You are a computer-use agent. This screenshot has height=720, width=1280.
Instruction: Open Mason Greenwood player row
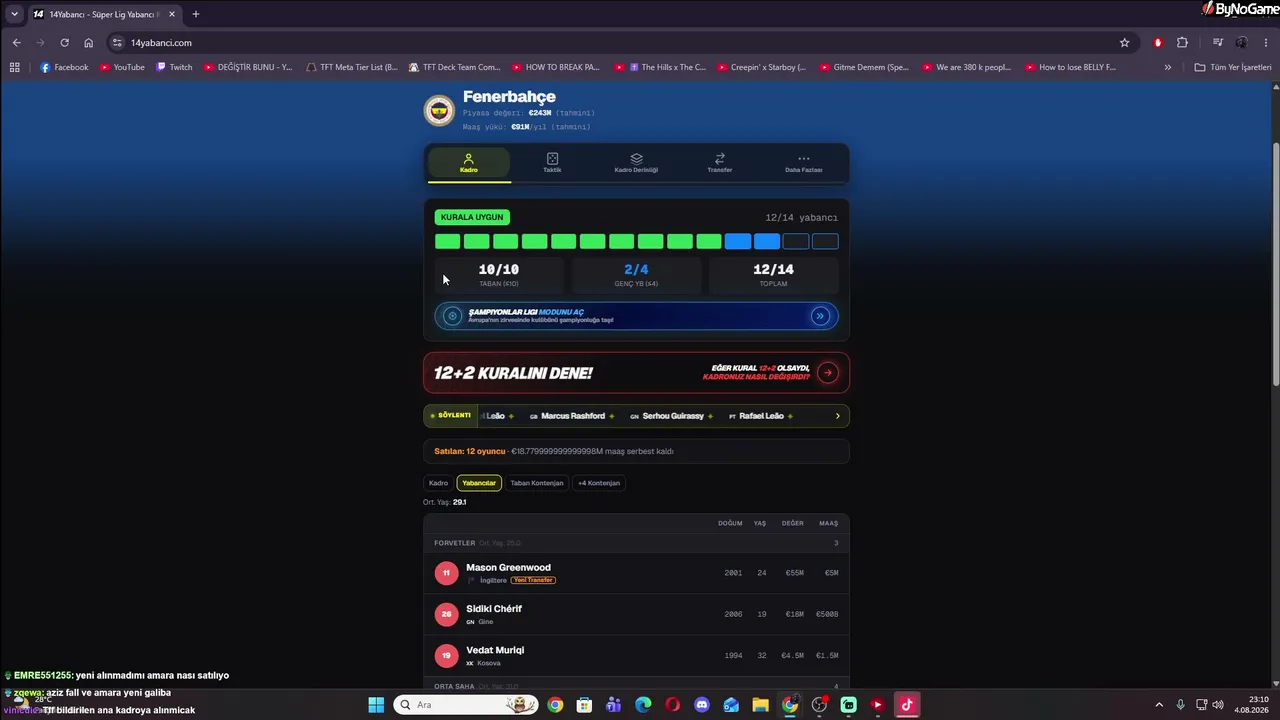[x=636, y=573]
